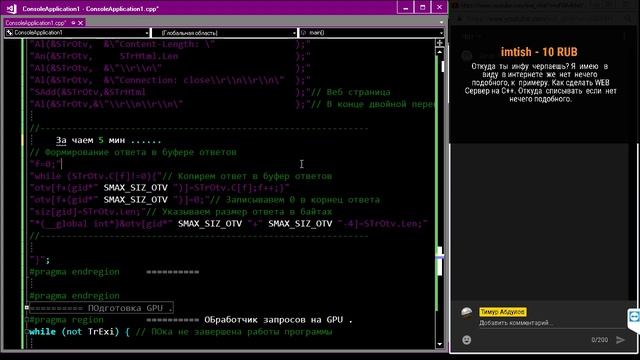Open the emoji picker in chat

point(467,340)
